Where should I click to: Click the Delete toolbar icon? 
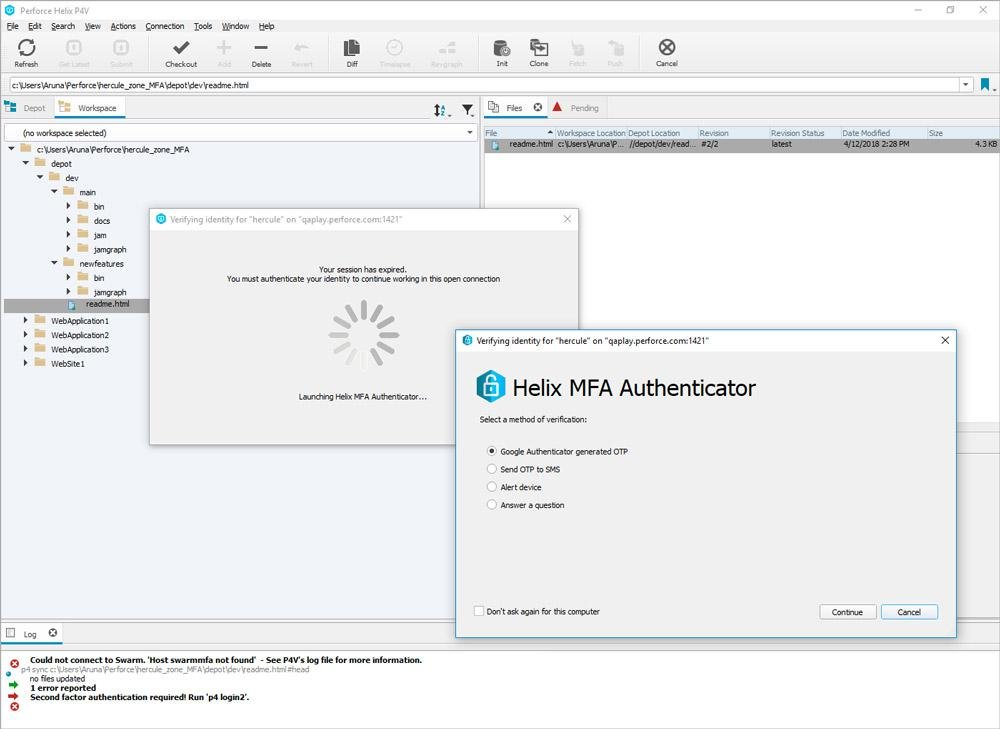tap(261, 48)
